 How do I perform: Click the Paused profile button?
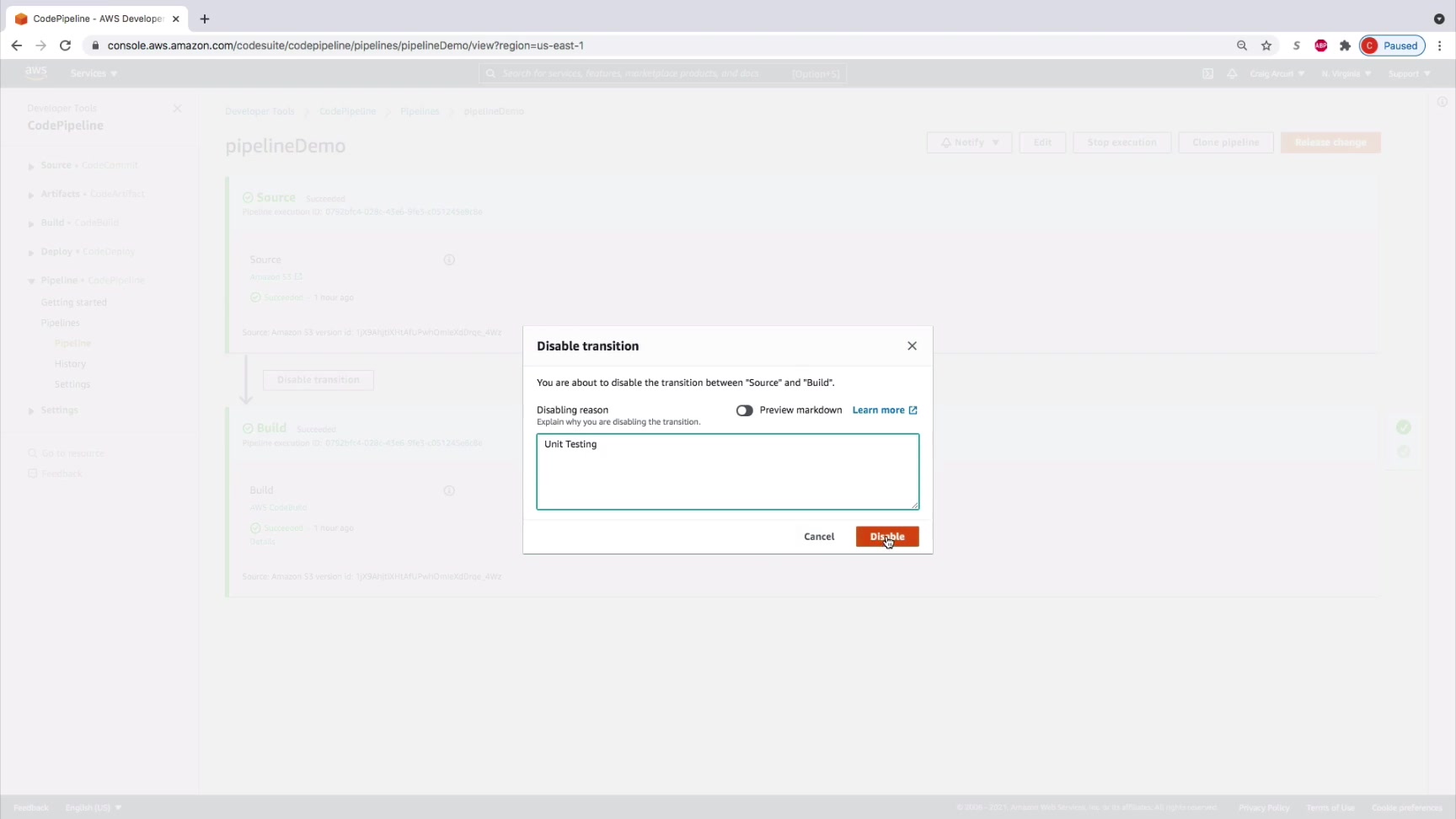[1392, 45]
